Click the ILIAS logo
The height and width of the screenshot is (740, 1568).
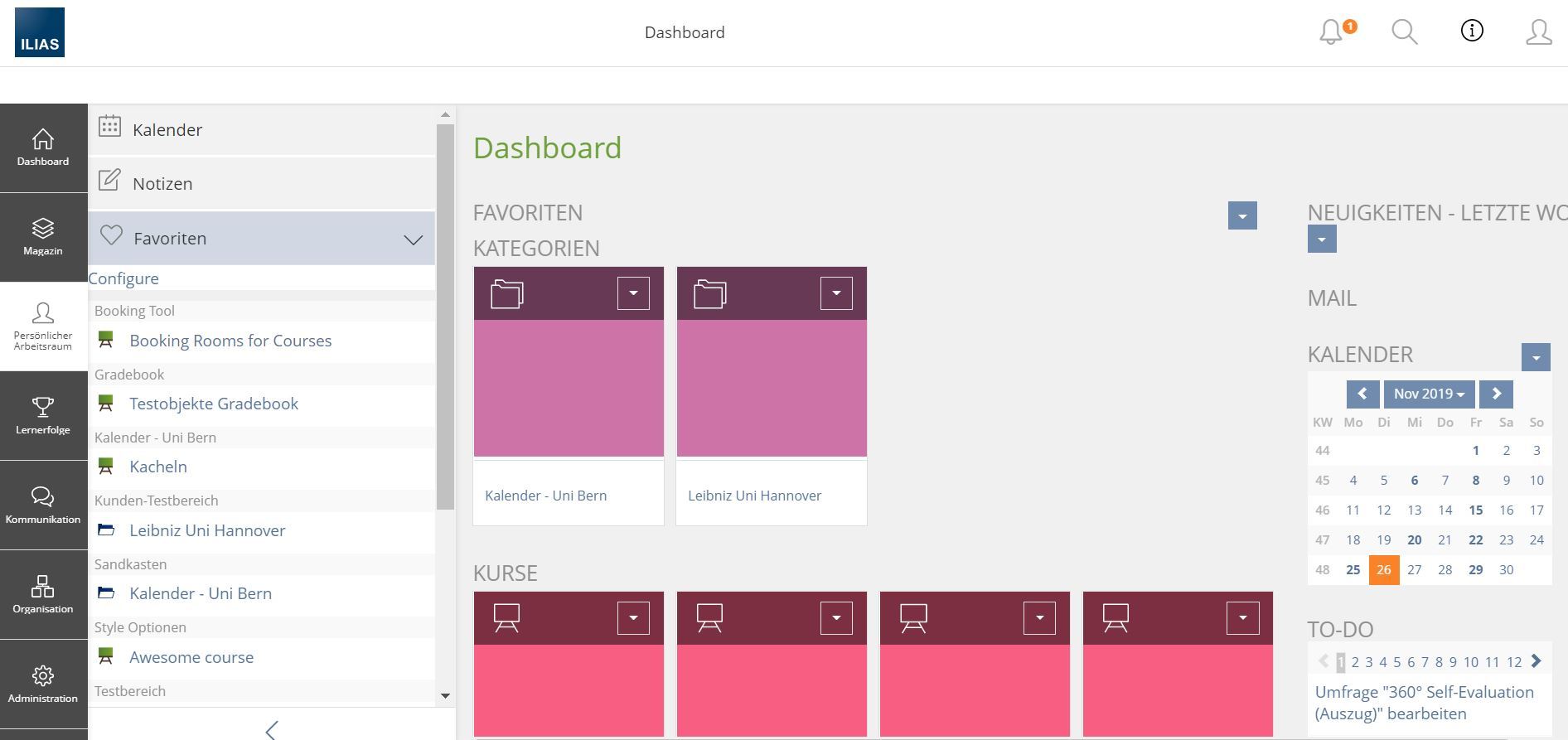[40, 32]
